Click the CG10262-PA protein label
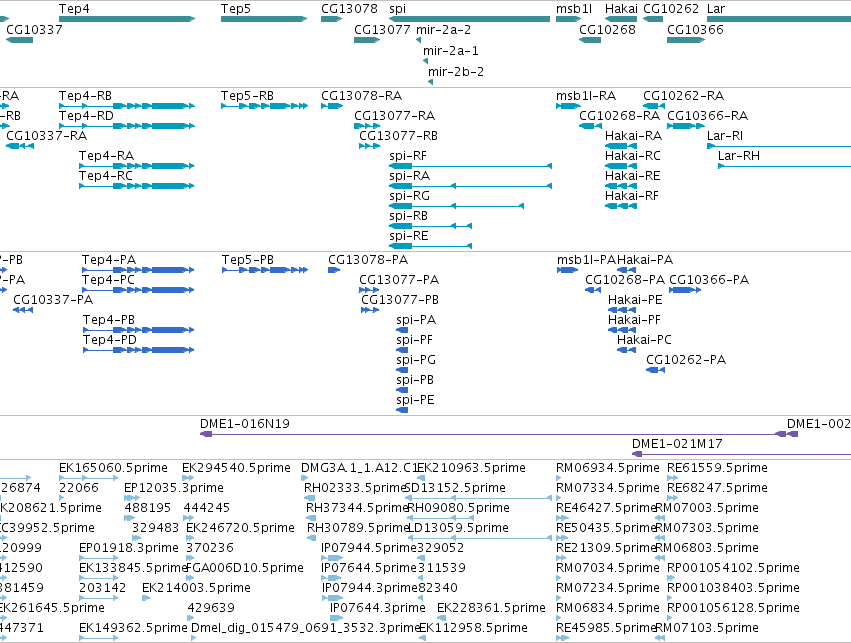The height and width of the screenshot is (643, 851). pyautogui.click(x=686, y=361)
